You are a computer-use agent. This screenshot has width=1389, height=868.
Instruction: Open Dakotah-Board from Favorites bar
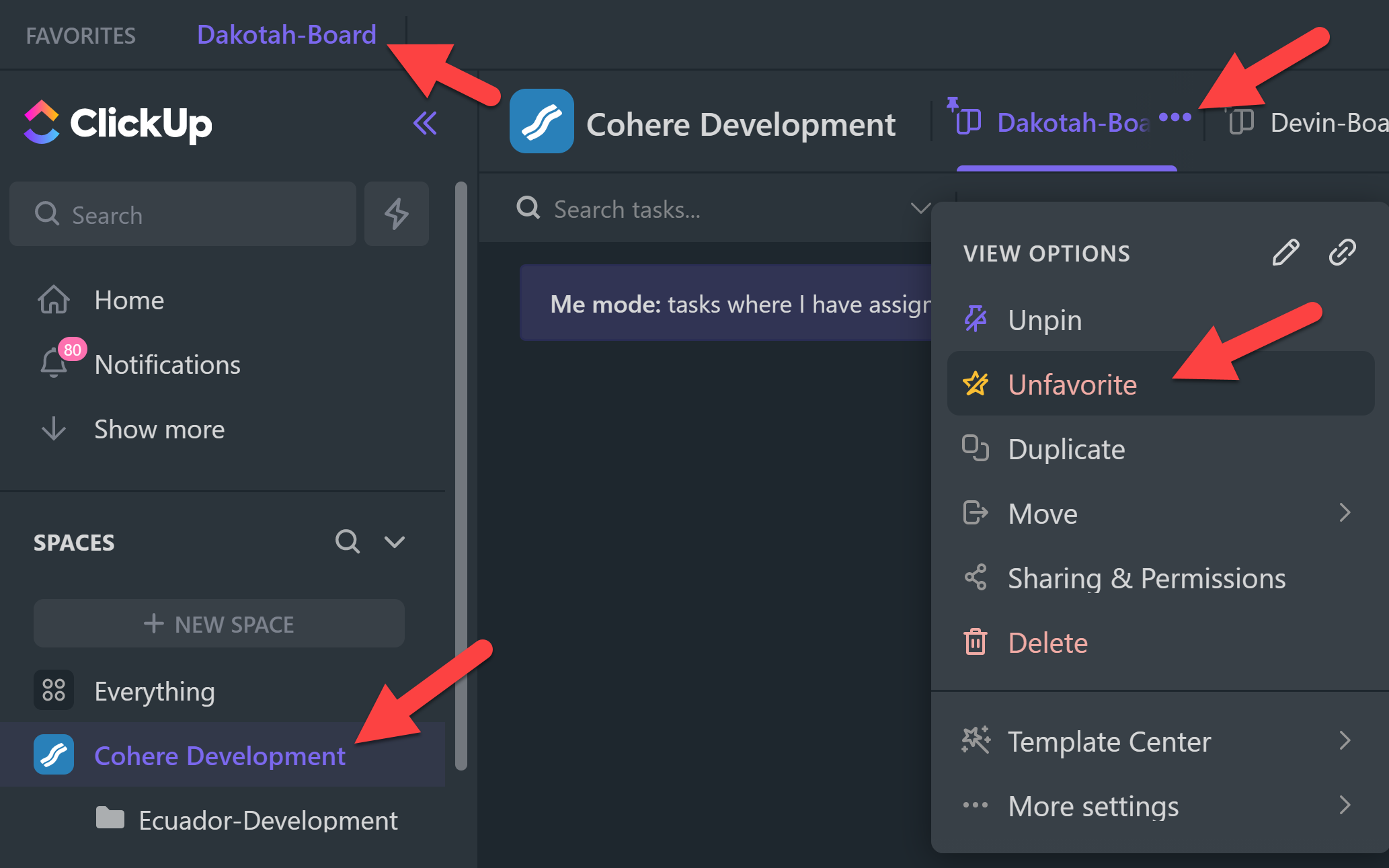287,35
